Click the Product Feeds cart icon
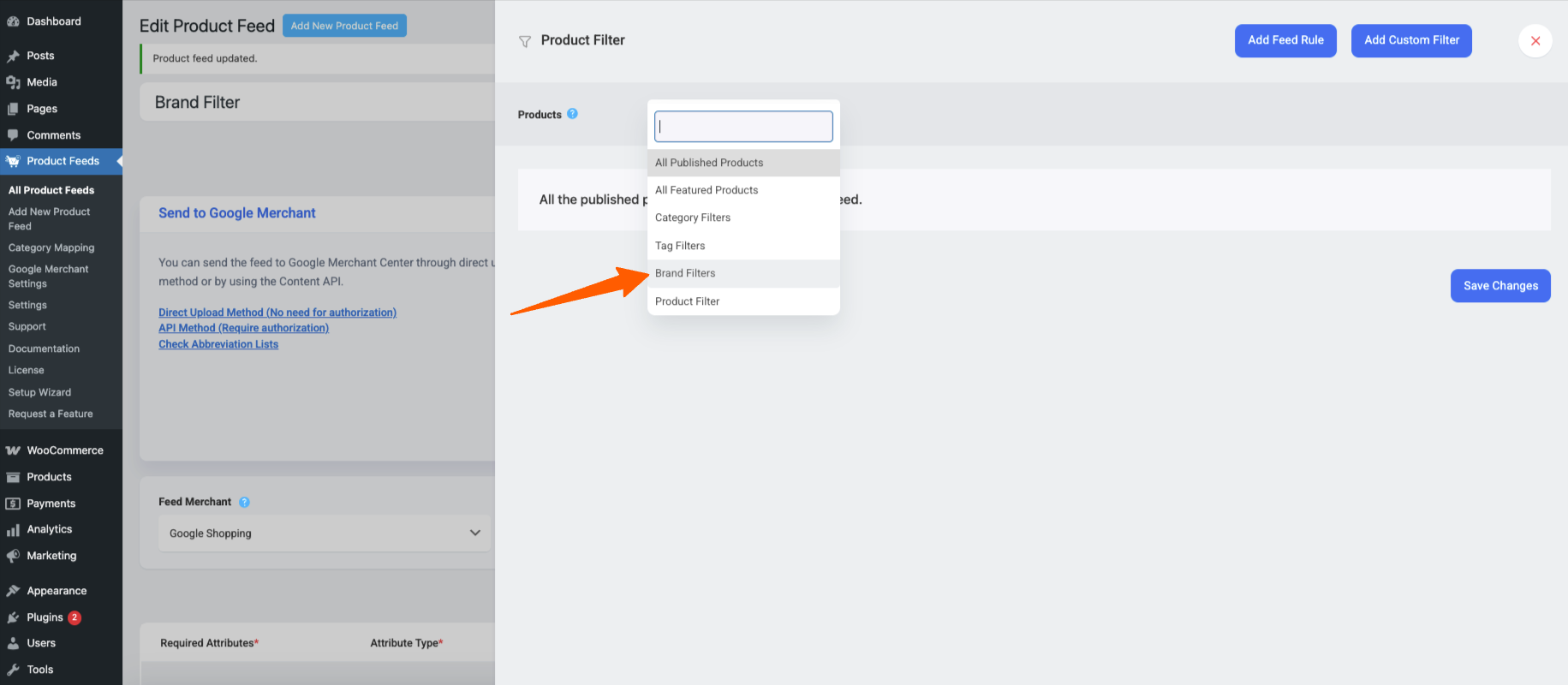The height and width of the screenshot is (685, 1568). tap(13, 161)
